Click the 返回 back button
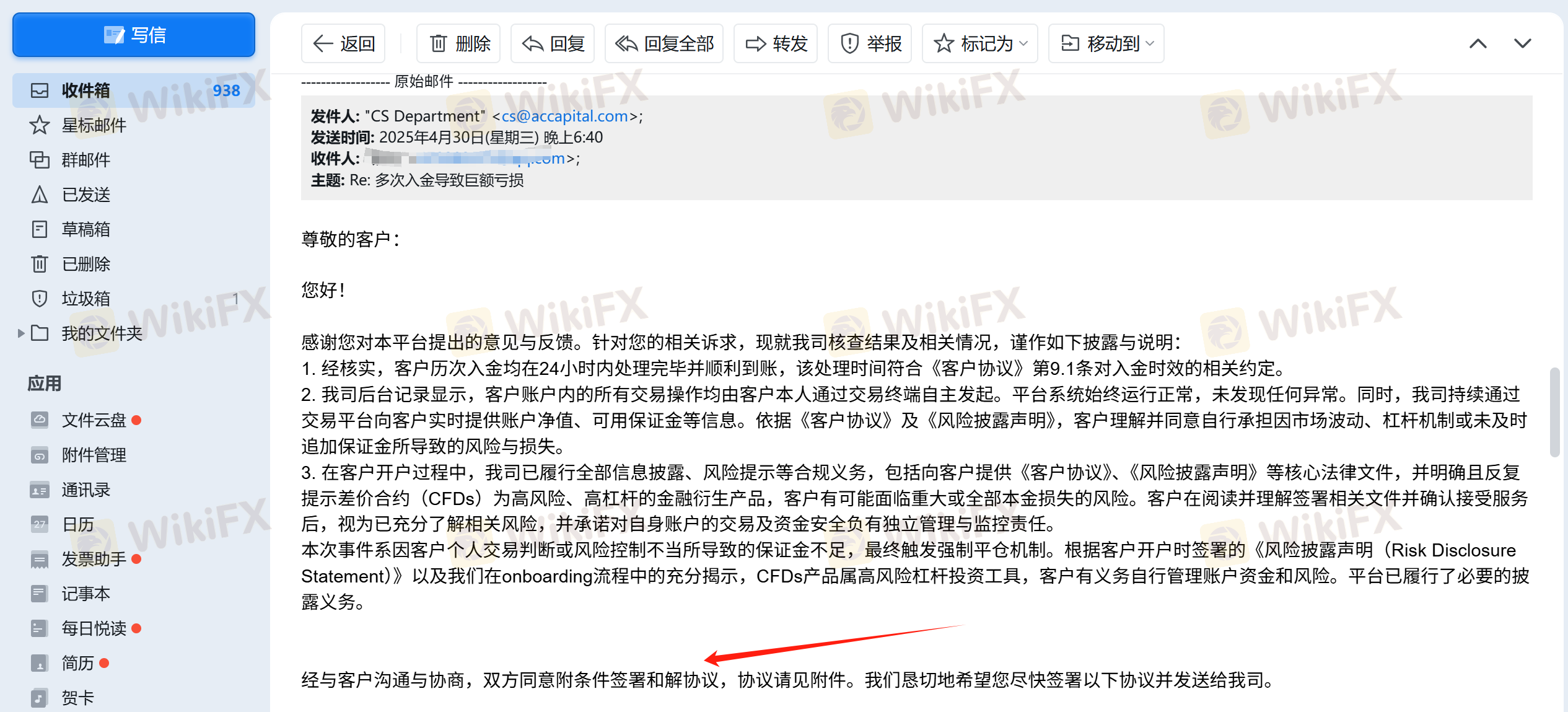The height and width of the screenshot is (712, 1568). pos(343,43)
